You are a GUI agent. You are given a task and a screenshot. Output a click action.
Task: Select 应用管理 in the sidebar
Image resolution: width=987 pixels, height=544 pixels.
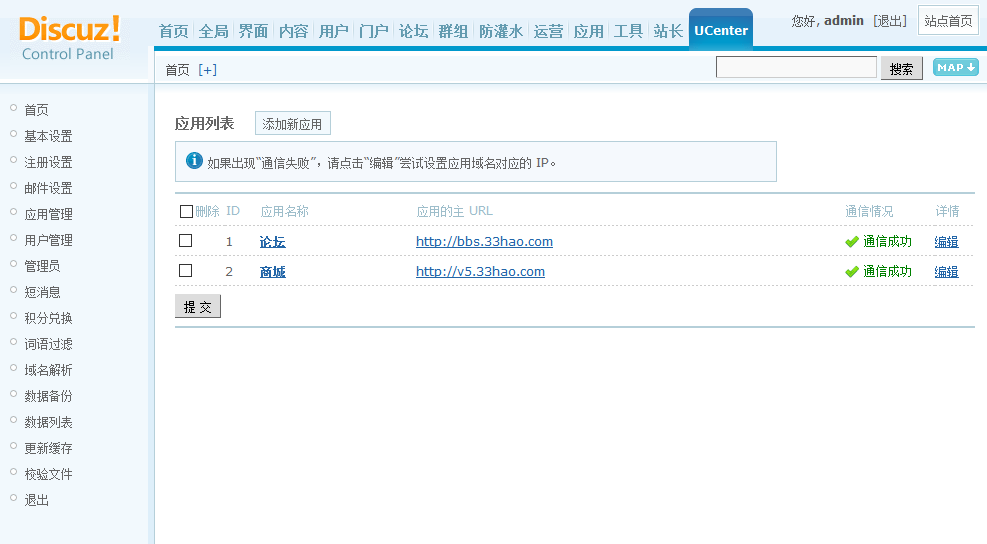48,214
